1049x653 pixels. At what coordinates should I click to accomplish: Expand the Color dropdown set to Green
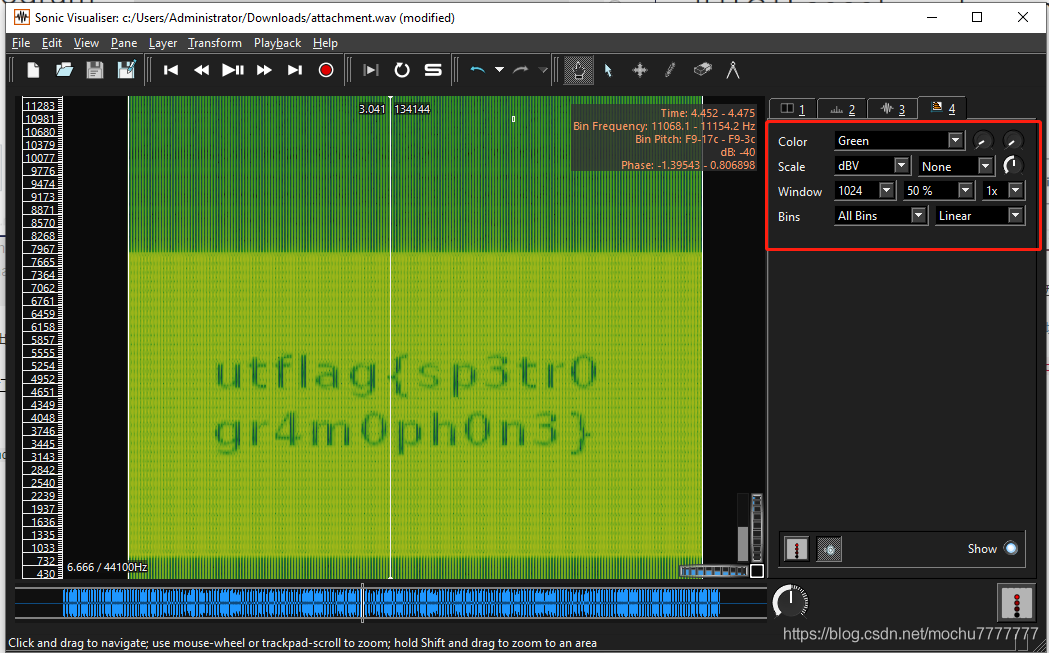coord(955,141)
